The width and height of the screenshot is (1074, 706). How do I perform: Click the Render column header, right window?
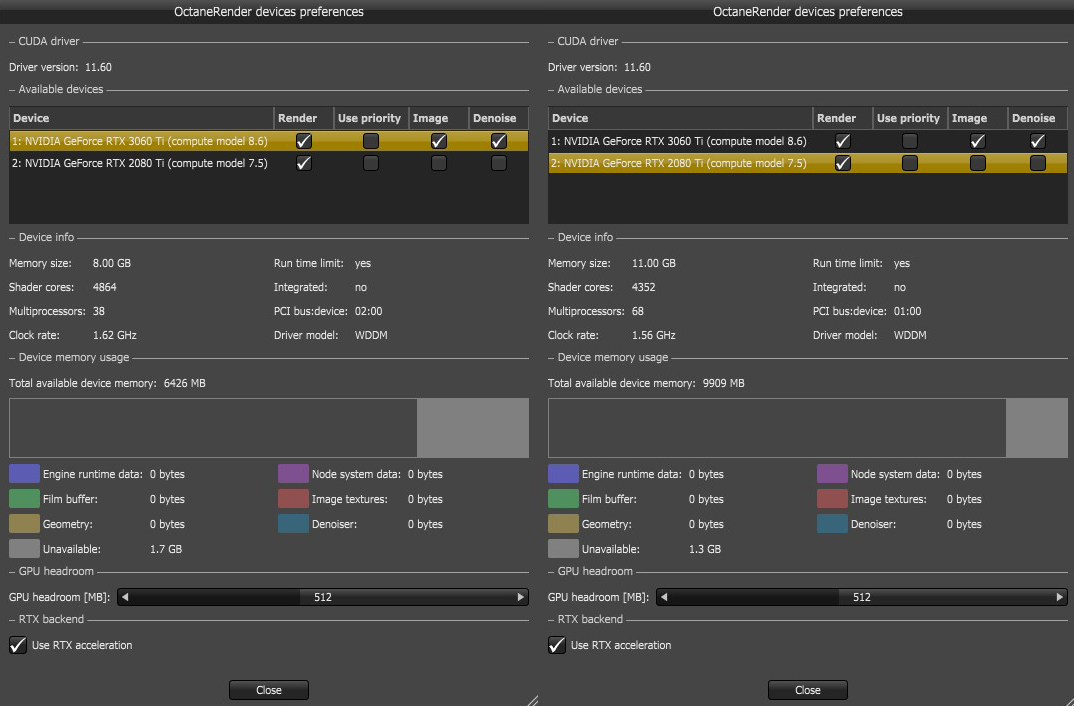point(842,118)
